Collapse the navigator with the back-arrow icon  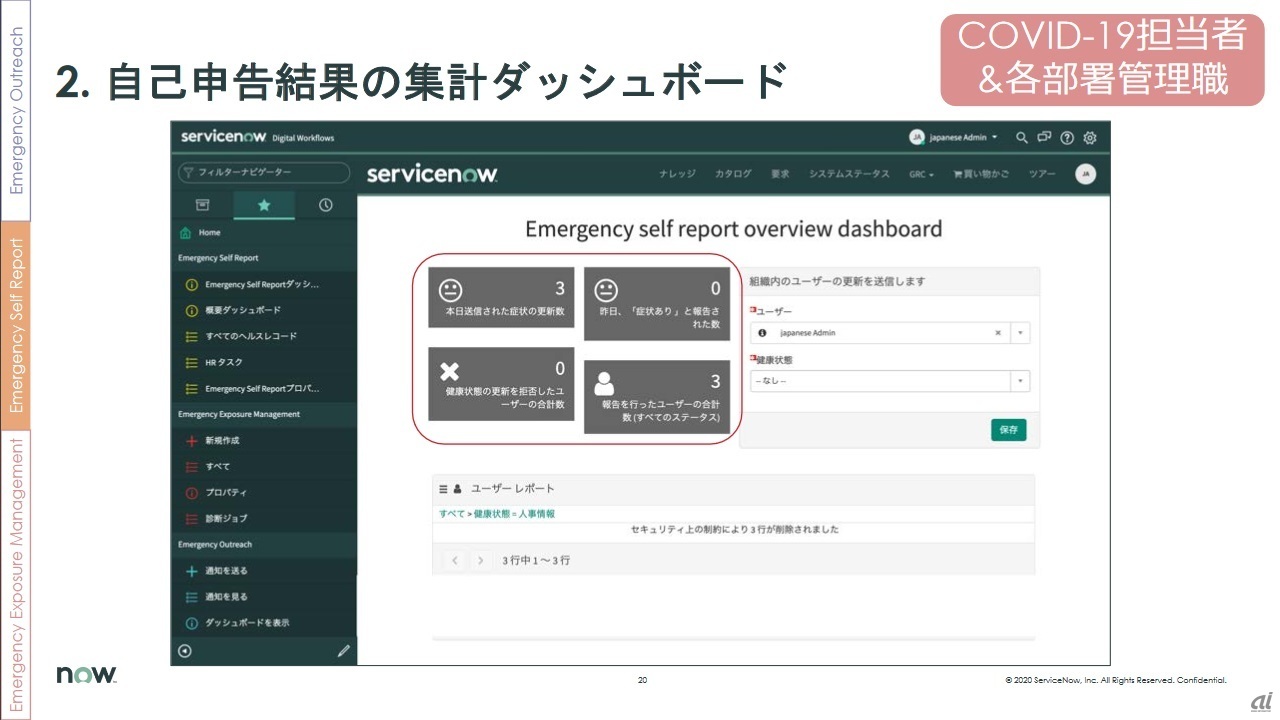tap(185, 650)
